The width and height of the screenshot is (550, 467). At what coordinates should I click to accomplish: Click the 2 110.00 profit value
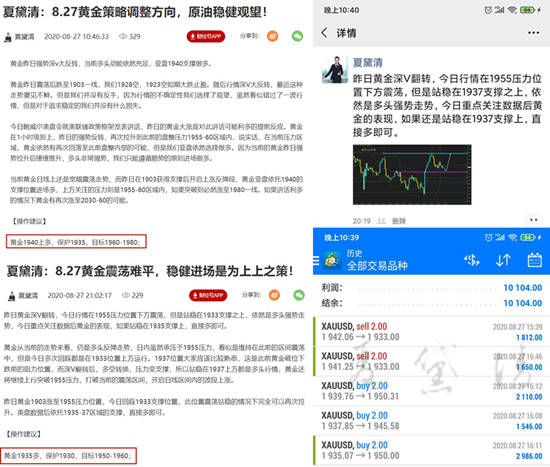click(x=529, y=397)
